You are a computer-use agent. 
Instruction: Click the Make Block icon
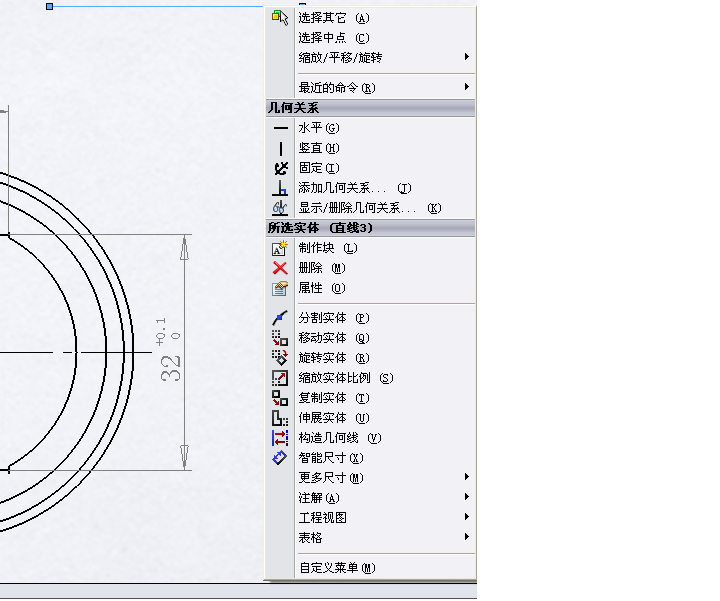point(280,248)
